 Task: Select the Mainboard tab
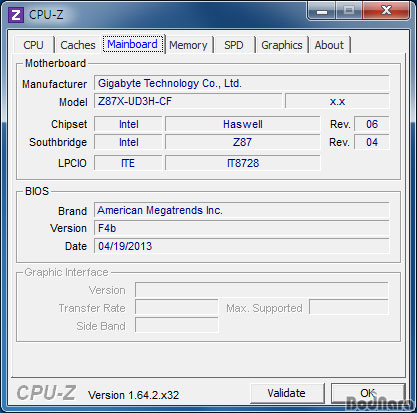(x=133, y=44)
